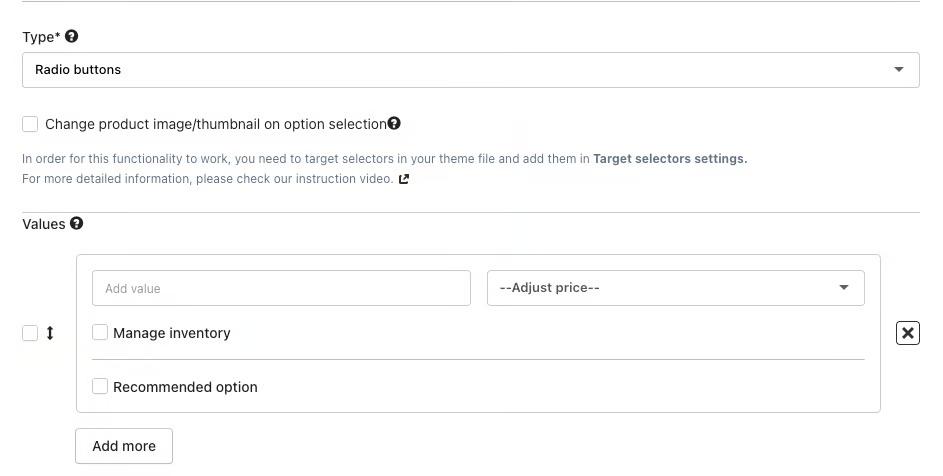943x476 pixels.
Task: Open the help tooltip next to Values
Action: 77,223
